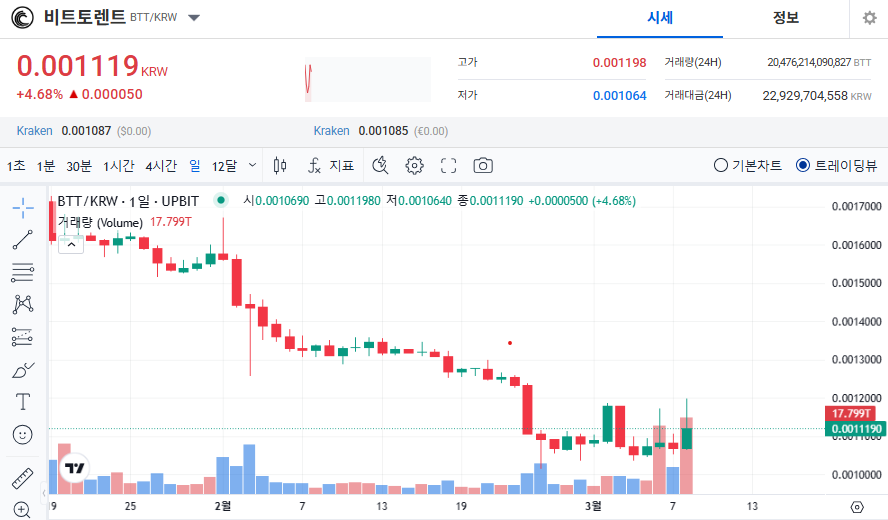The height and width of the screenshot is (520, 888).
Task: Open the chart settings gear
Action: tap(414, 165)
